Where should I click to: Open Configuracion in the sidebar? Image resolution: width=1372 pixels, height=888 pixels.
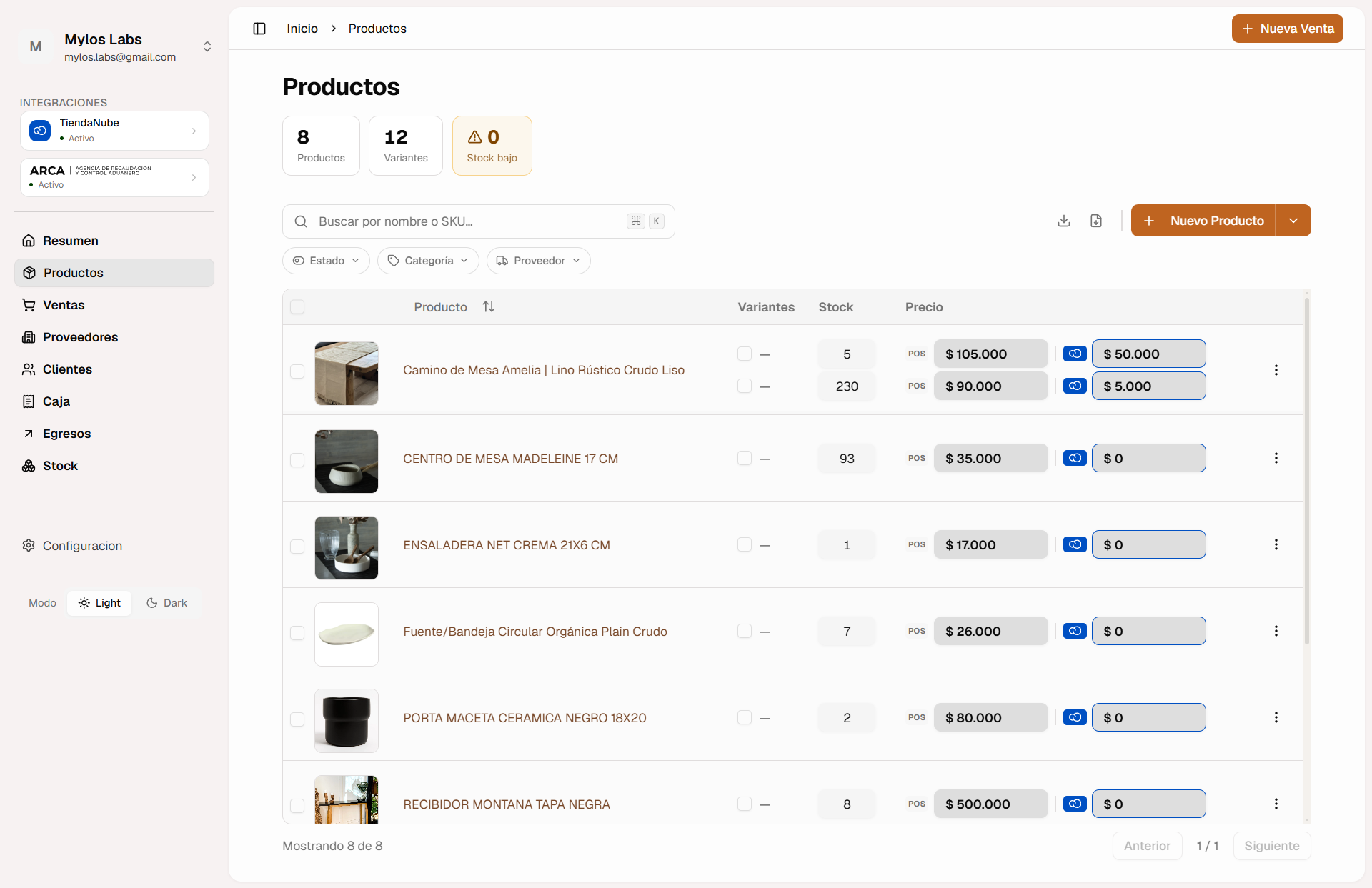[x=114, y=546]
